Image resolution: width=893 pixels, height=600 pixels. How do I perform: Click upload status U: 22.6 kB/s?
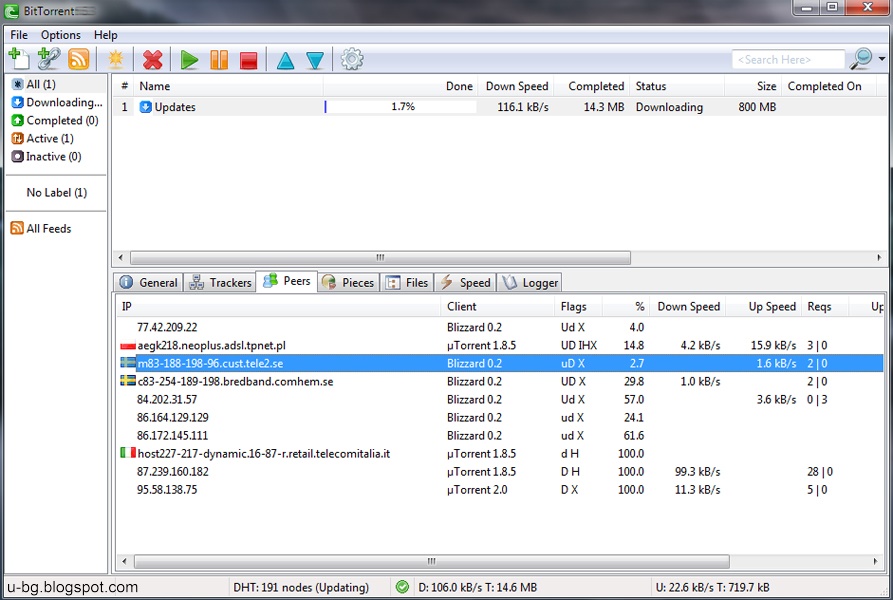[x=712, y=587]
